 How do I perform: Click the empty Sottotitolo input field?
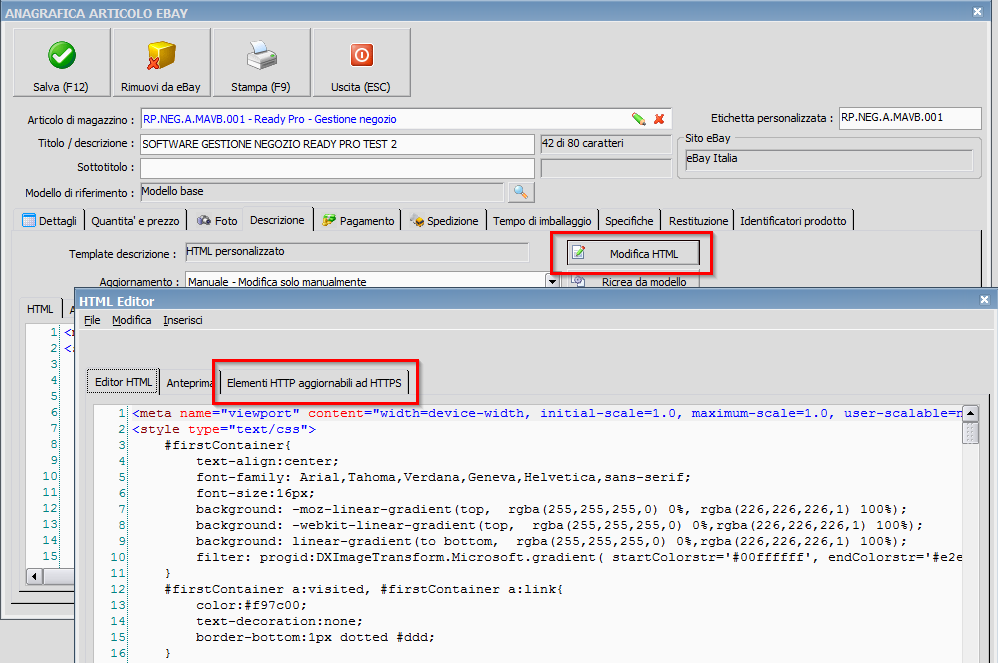pyautogui.click(x=337, y=168)
